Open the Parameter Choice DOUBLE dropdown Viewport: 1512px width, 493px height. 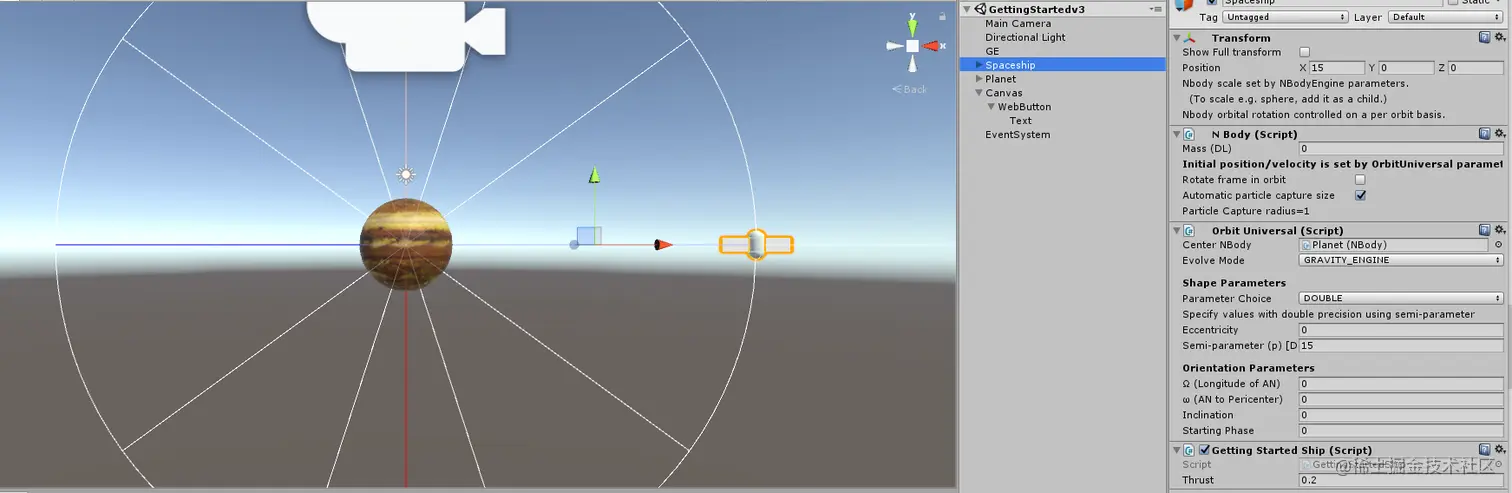[1401, 298]
